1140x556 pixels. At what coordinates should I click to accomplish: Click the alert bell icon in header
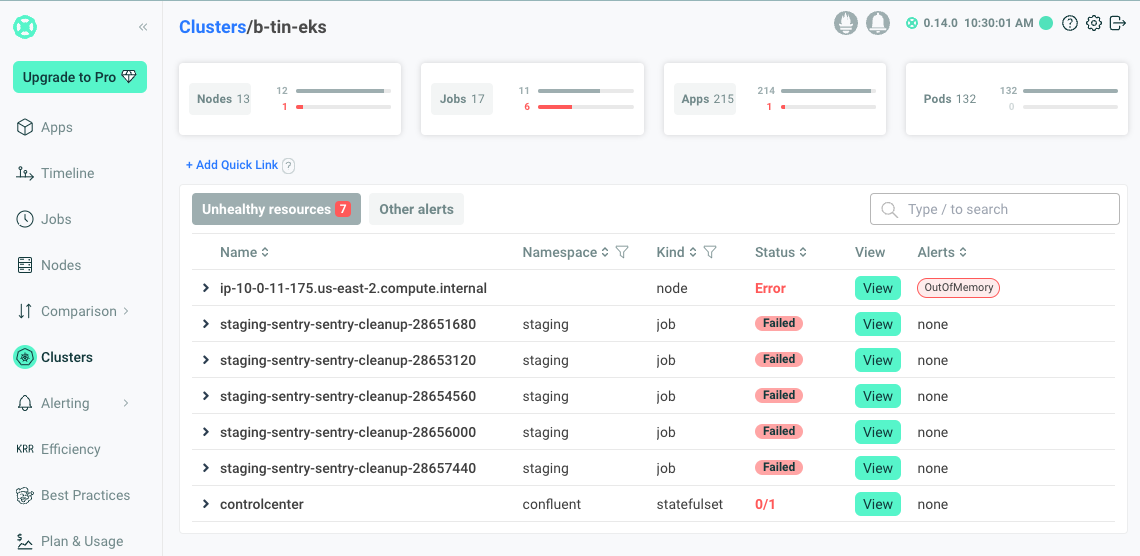[878, 23]
